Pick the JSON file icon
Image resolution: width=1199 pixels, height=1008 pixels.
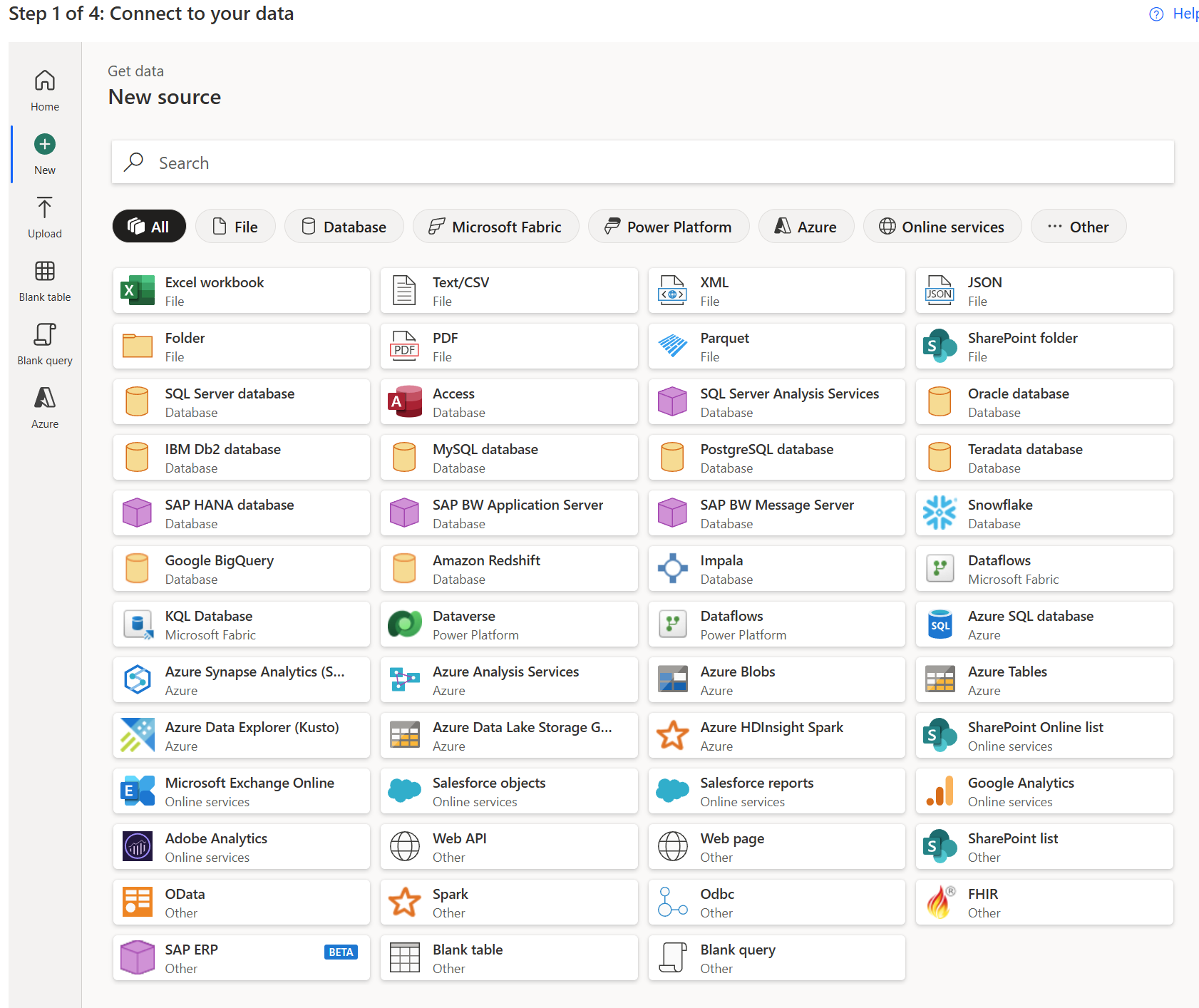click(940, 291)
